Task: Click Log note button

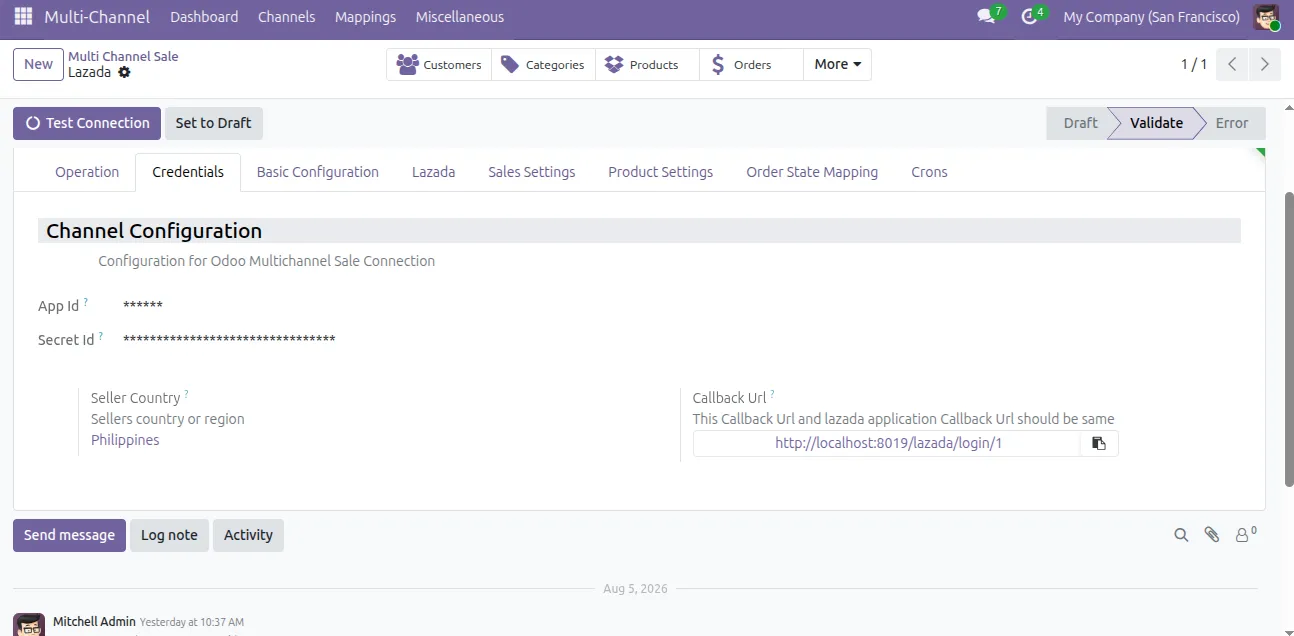Action: click(x=169, y=535)
